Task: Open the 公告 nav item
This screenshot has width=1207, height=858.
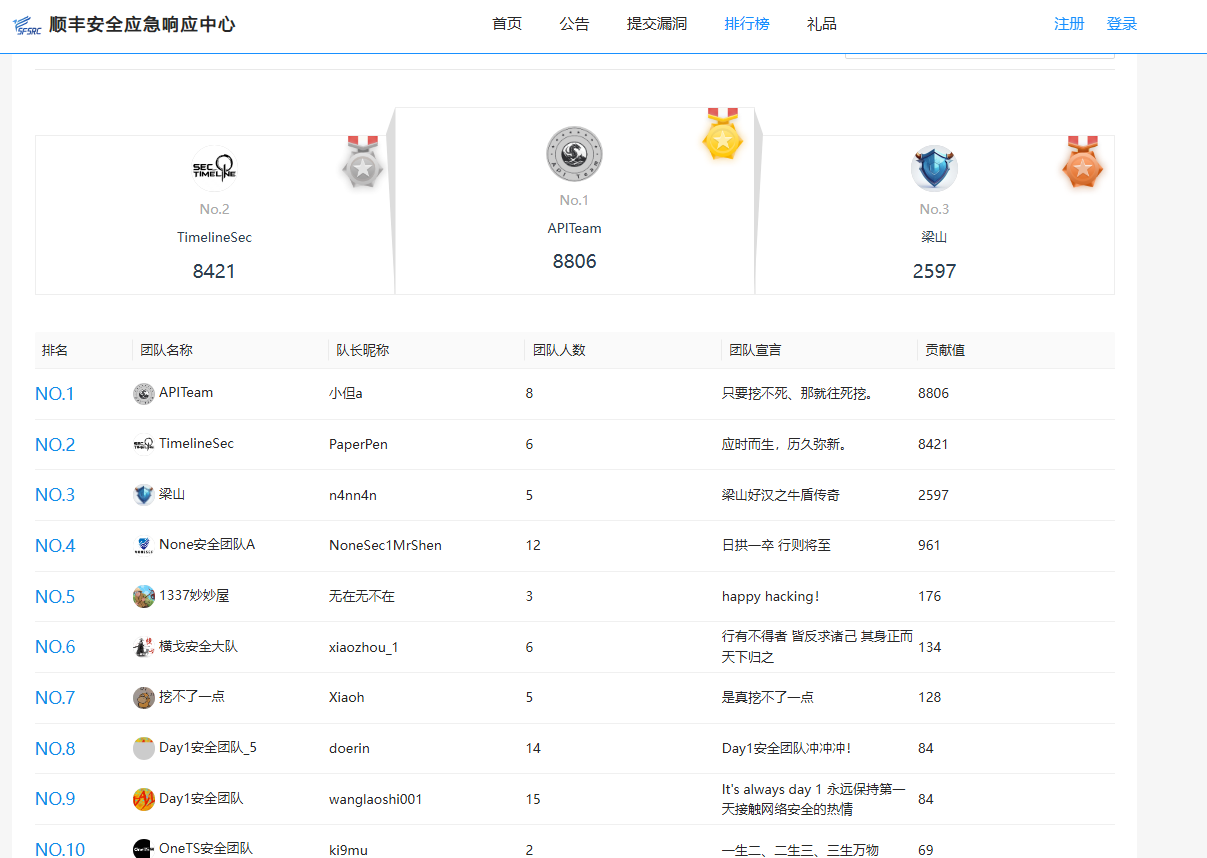Action: point(574,24)
